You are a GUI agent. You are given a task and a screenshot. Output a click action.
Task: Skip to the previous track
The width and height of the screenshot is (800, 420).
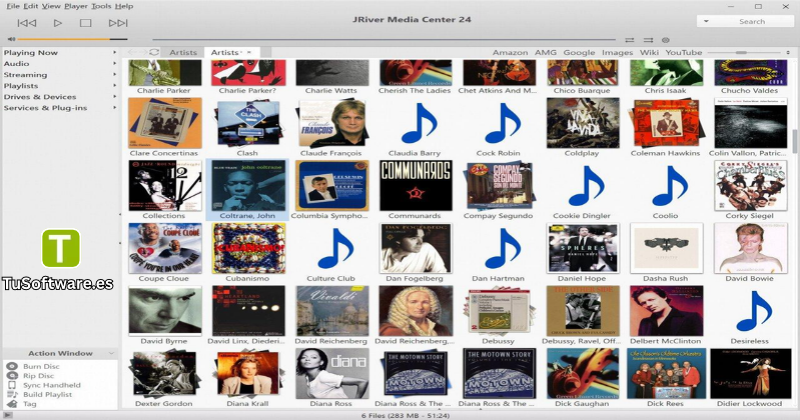(x=27, y=23)
